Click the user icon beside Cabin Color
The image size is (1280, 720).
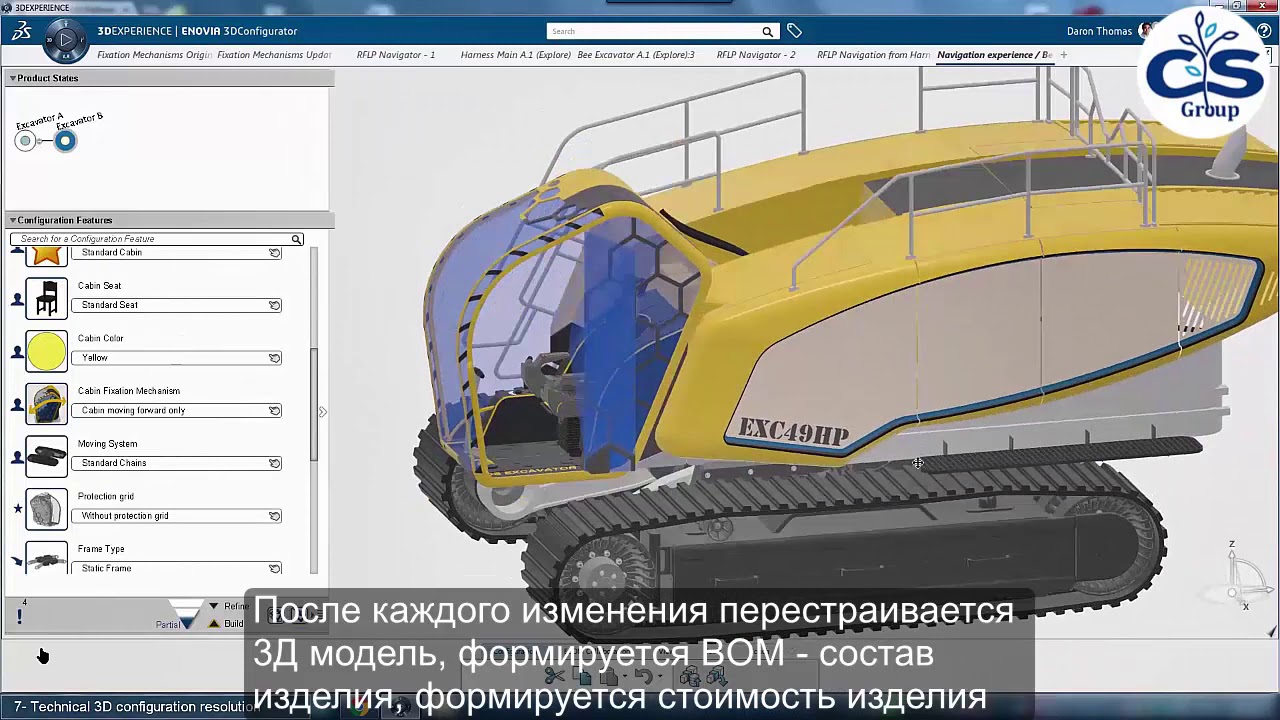tap(17, 352)
